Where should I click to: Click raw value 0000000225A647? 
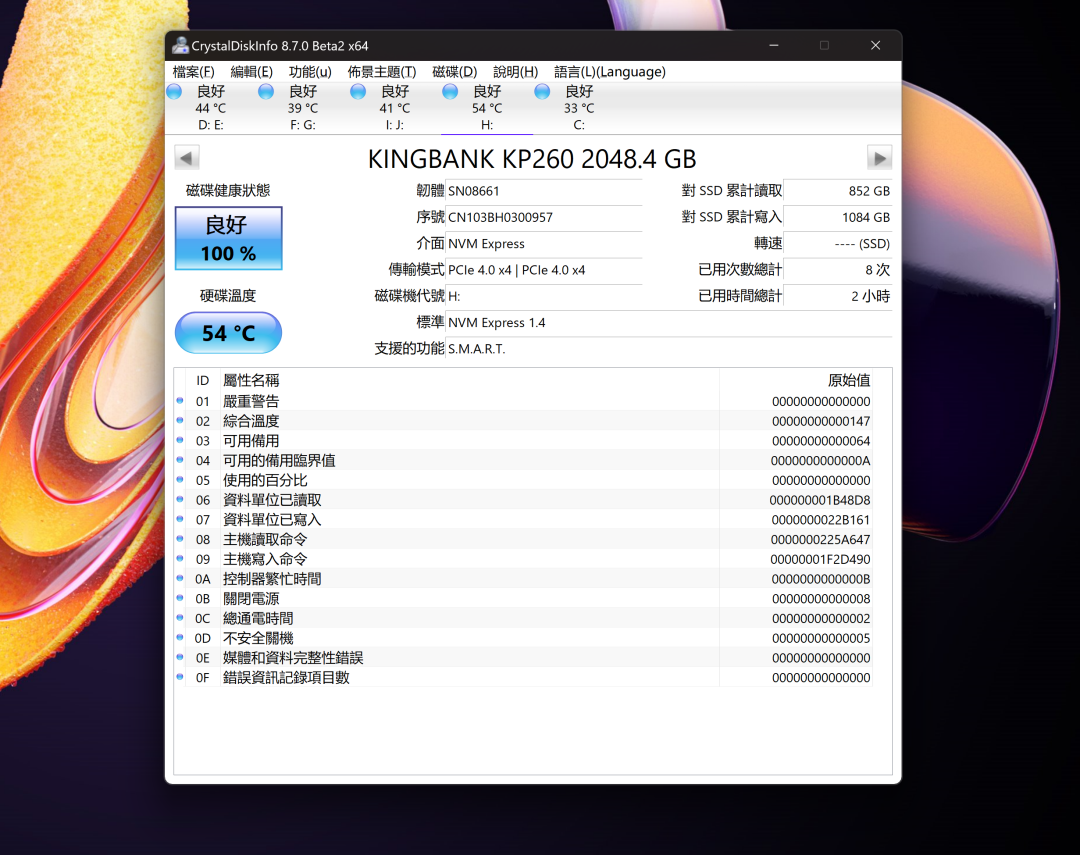click(x=820, y=539)
